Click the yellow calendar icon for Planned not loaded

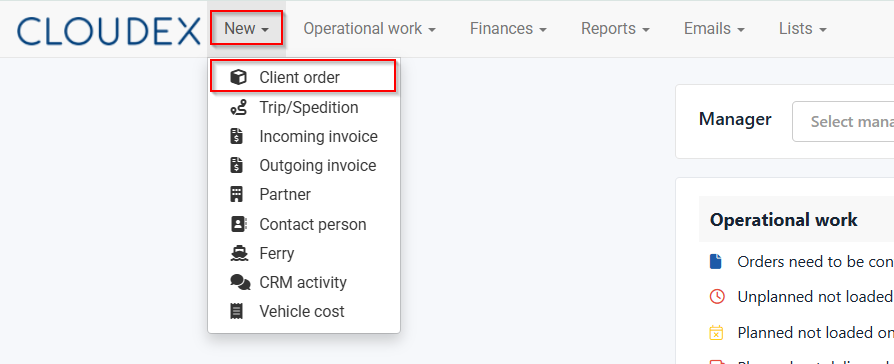[716, 333]
